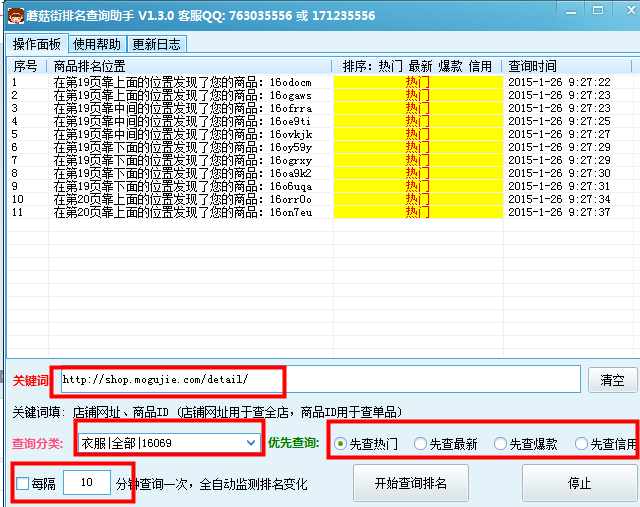This screenshot has height=507, width=640.
Task: Close the ranking query assistant window
Action: (x=631, y=11)
